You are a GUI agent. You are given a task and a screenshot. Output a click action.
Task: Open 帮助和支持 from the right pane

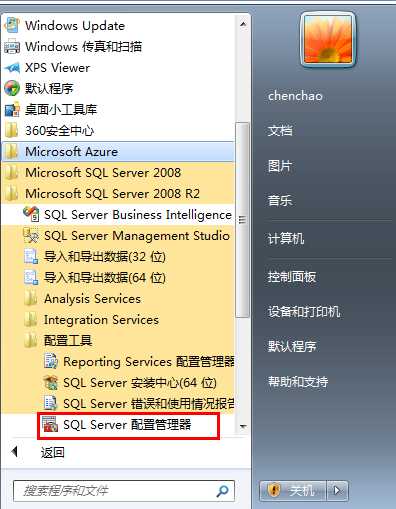[x=298, y=381]
